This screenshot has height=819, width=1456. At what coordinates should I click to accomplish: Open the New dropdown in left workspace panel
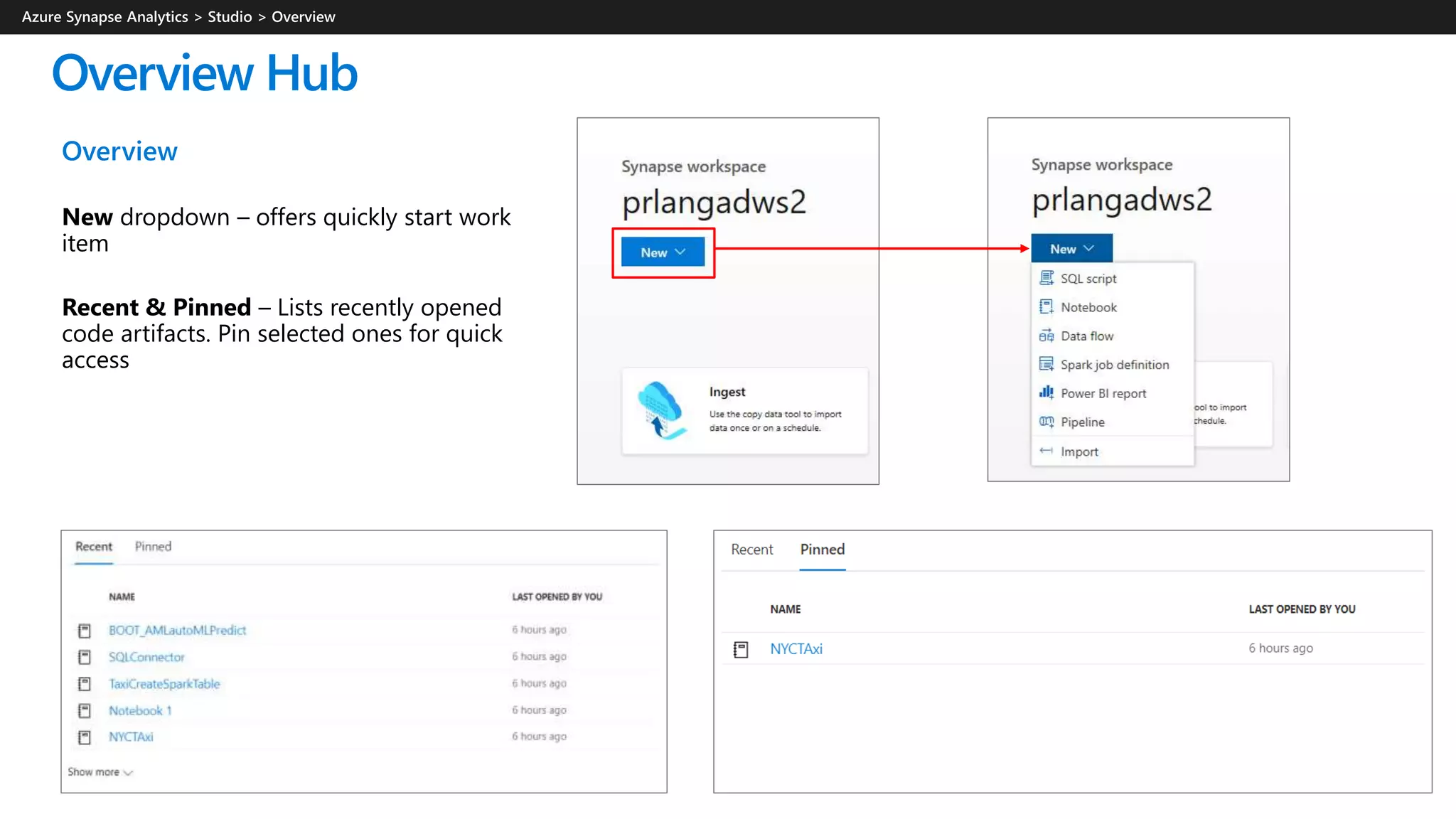[x=663, y=252]
